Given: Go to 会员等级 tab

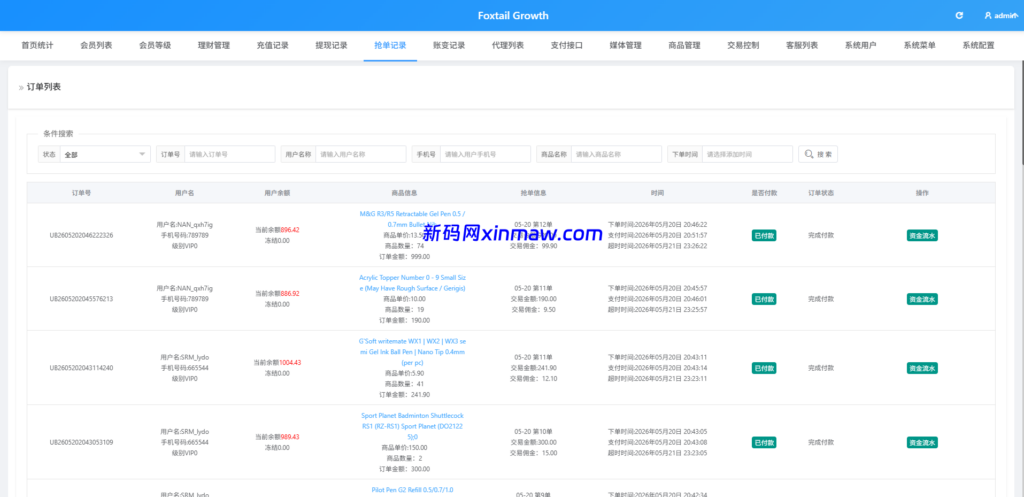Looking at the screenshot, I should click(x=155, y=46).
